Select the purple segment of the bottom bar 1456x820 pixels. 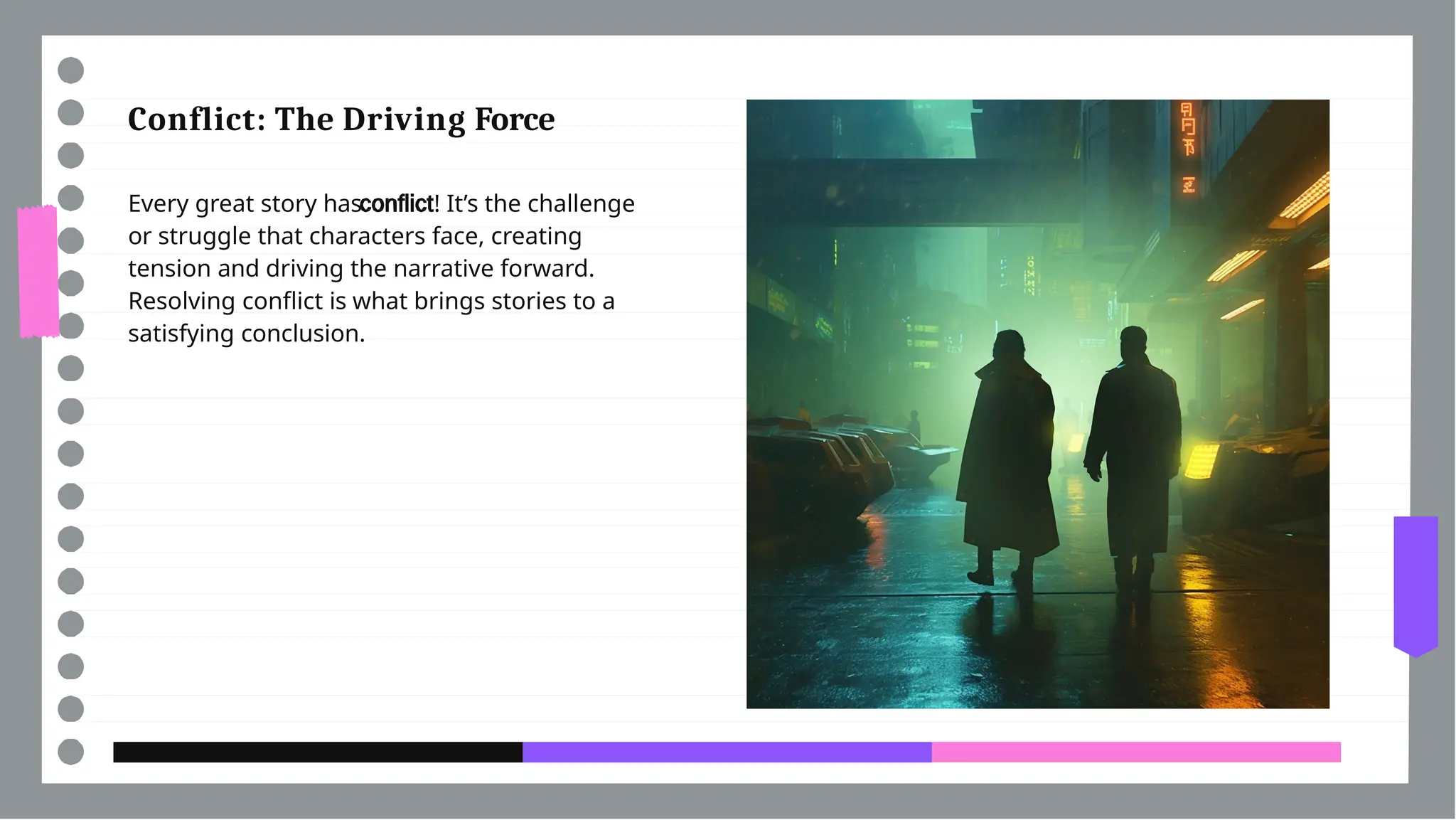727,752
